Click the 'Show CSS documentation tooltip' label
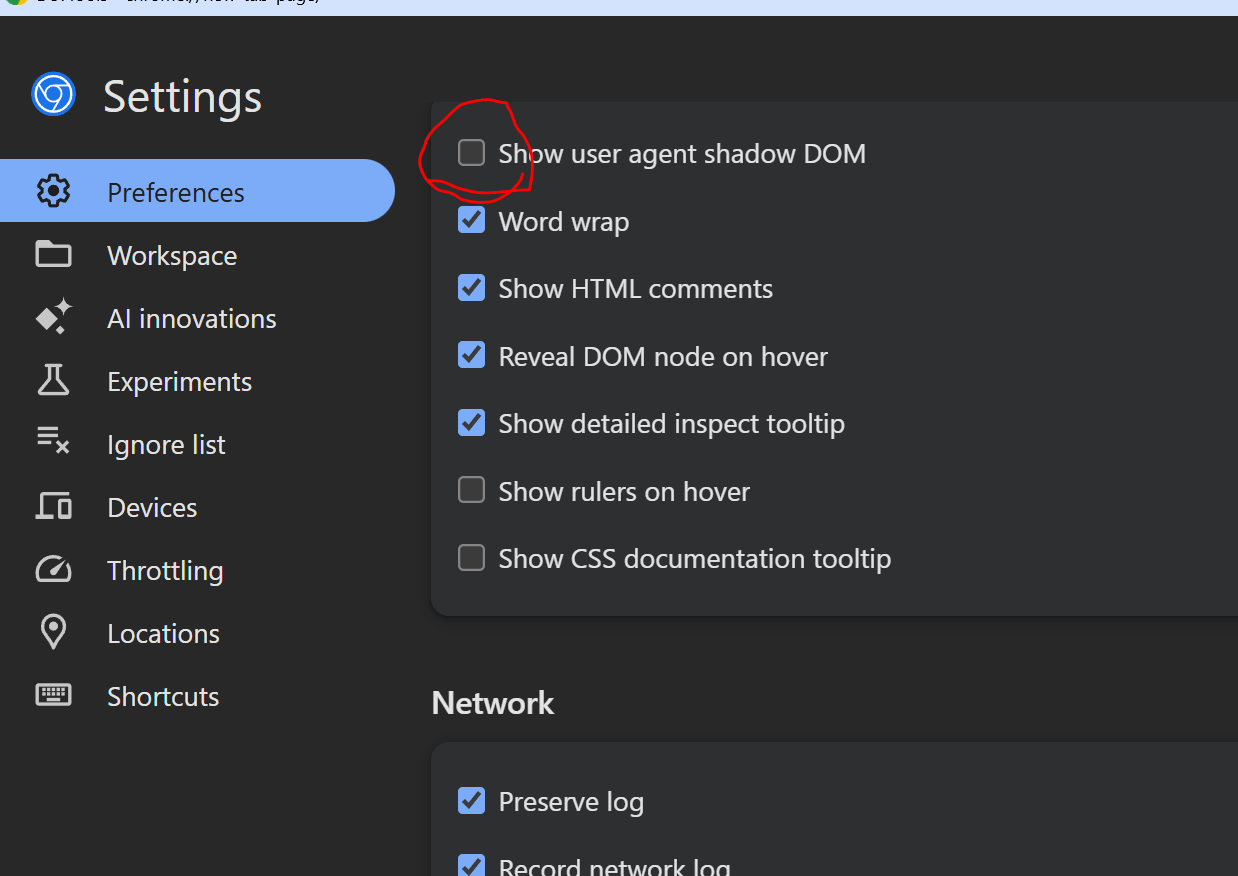 (695, 559)
